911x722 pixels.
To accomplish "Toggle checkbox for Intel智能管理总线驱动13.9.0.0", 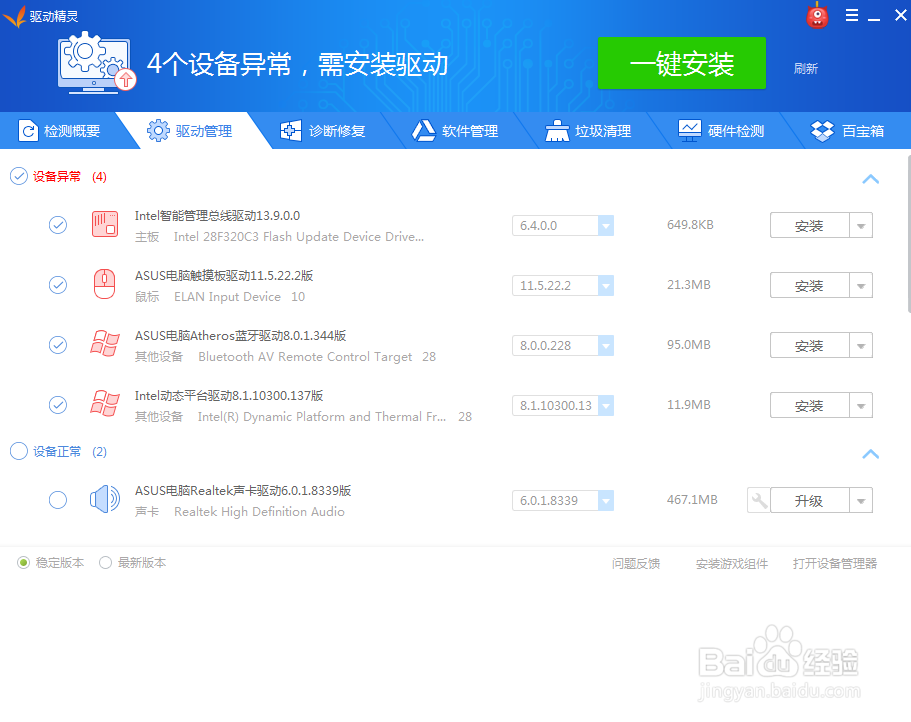I will [58, 225].
